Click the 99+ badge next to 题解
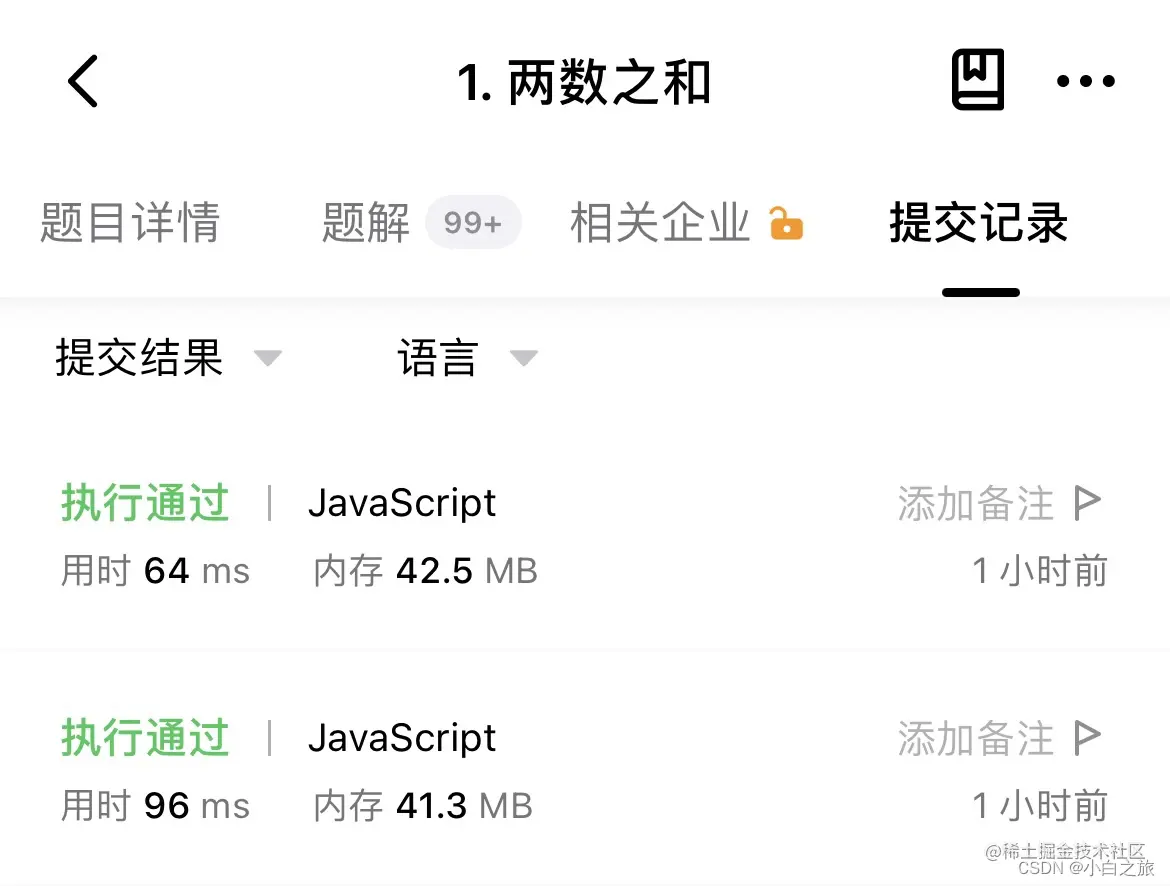Image resolution: width=1170 pixels, height=886 pixels. pos(473,223)
